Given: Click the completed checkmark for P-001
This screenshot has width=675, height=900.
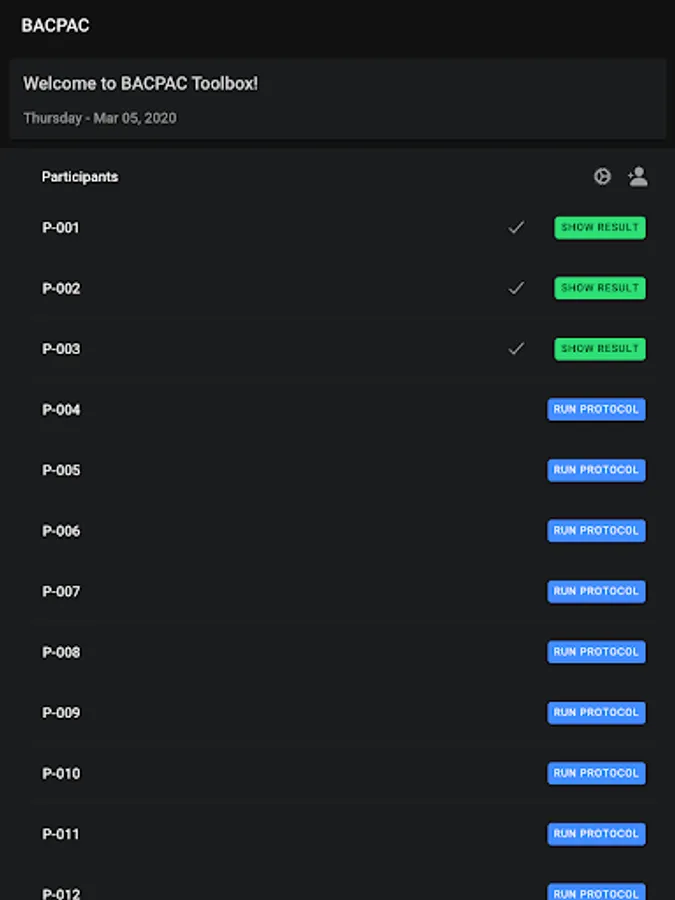Looking at the screenshot, I should tap(516, 228).
